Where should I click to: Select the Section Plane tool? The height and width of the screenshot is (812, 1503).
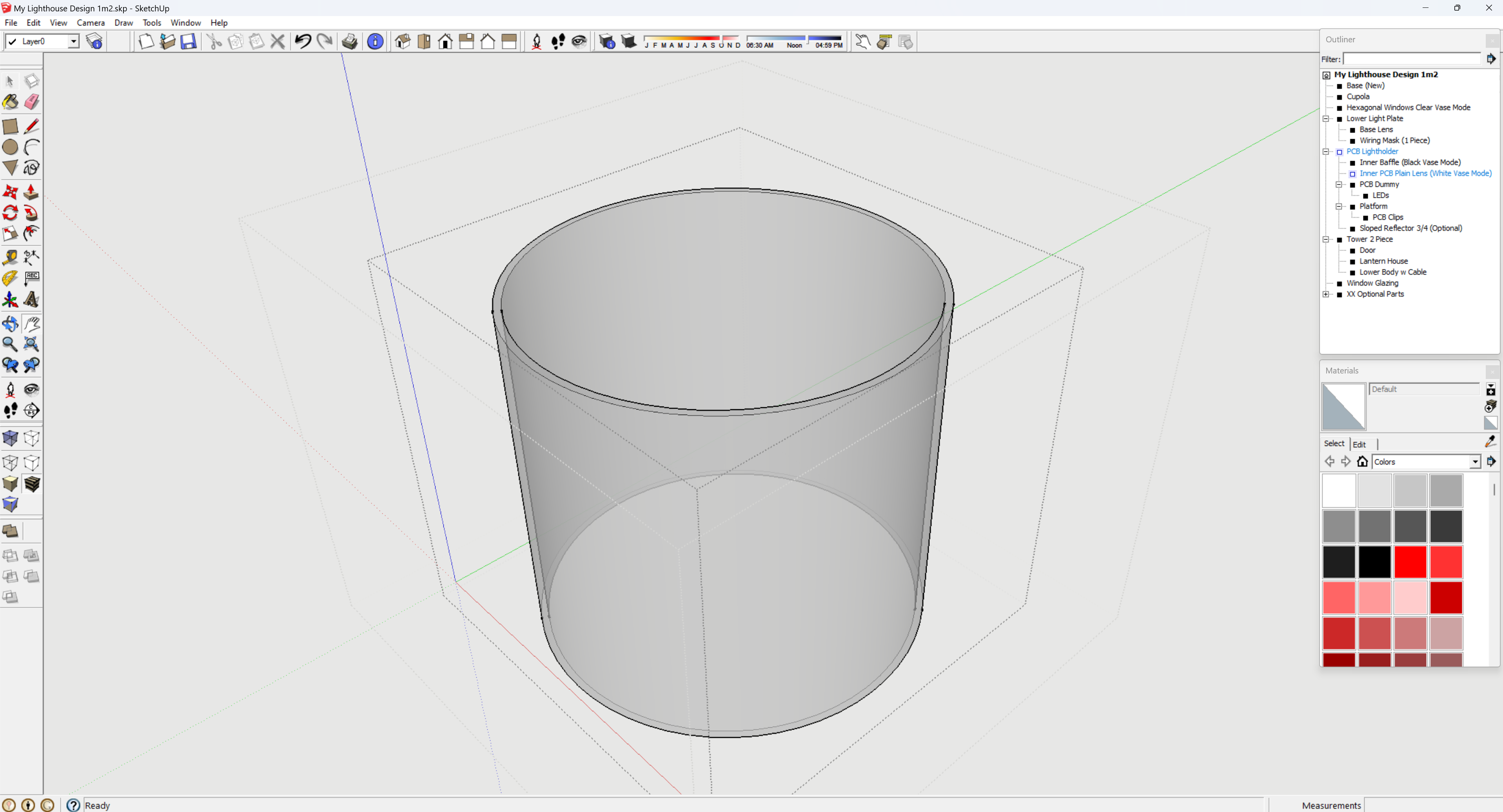(31, 410)
